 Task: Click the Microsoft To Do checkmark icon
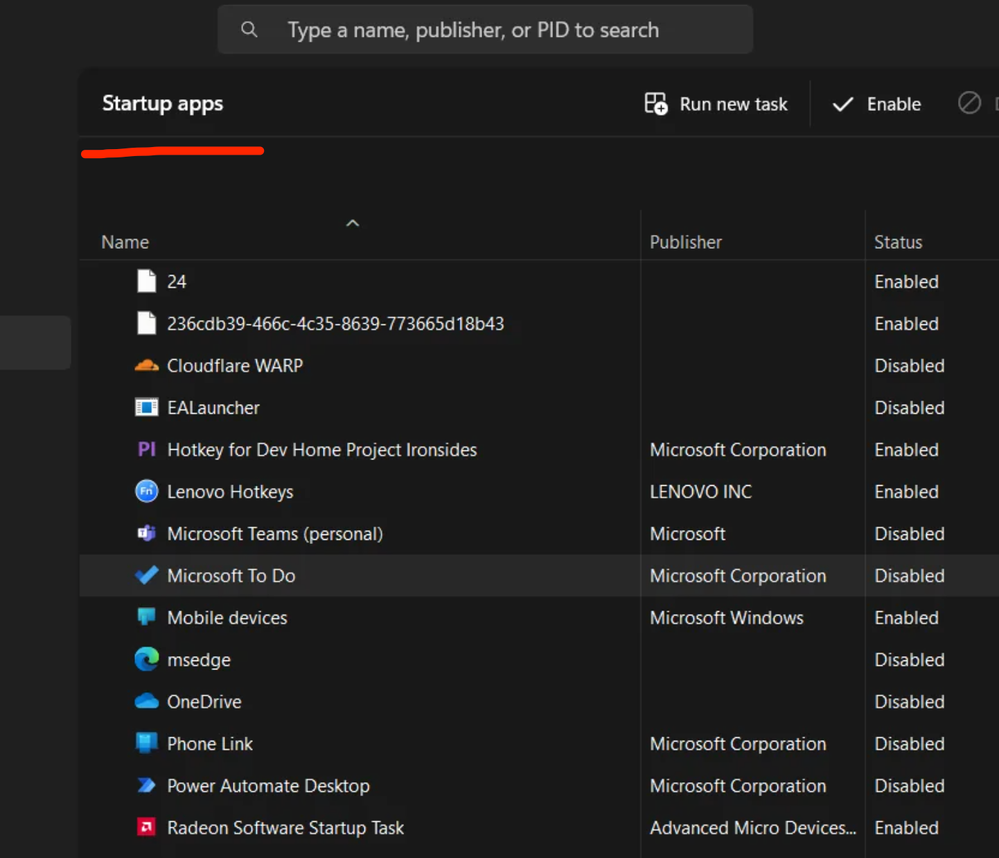(146, 575)
